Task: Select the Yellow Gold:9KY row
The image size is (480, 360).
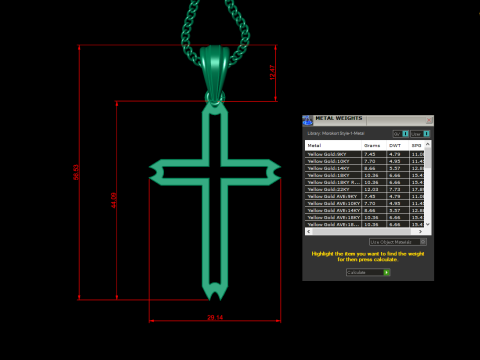Action: [365, 154]
